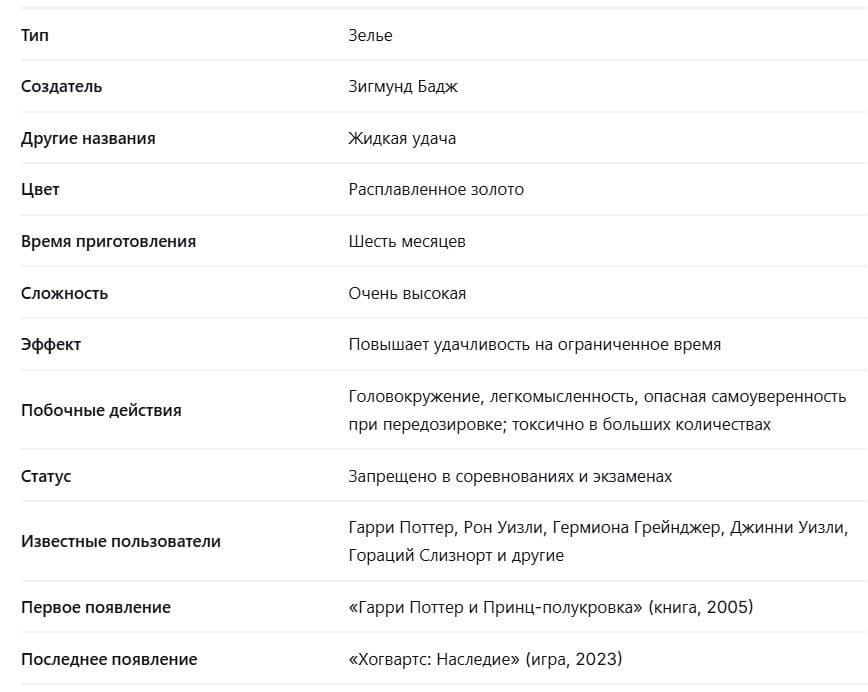Open 'Хогвартс: Наследие' game reference

click(x=434, y=659)
